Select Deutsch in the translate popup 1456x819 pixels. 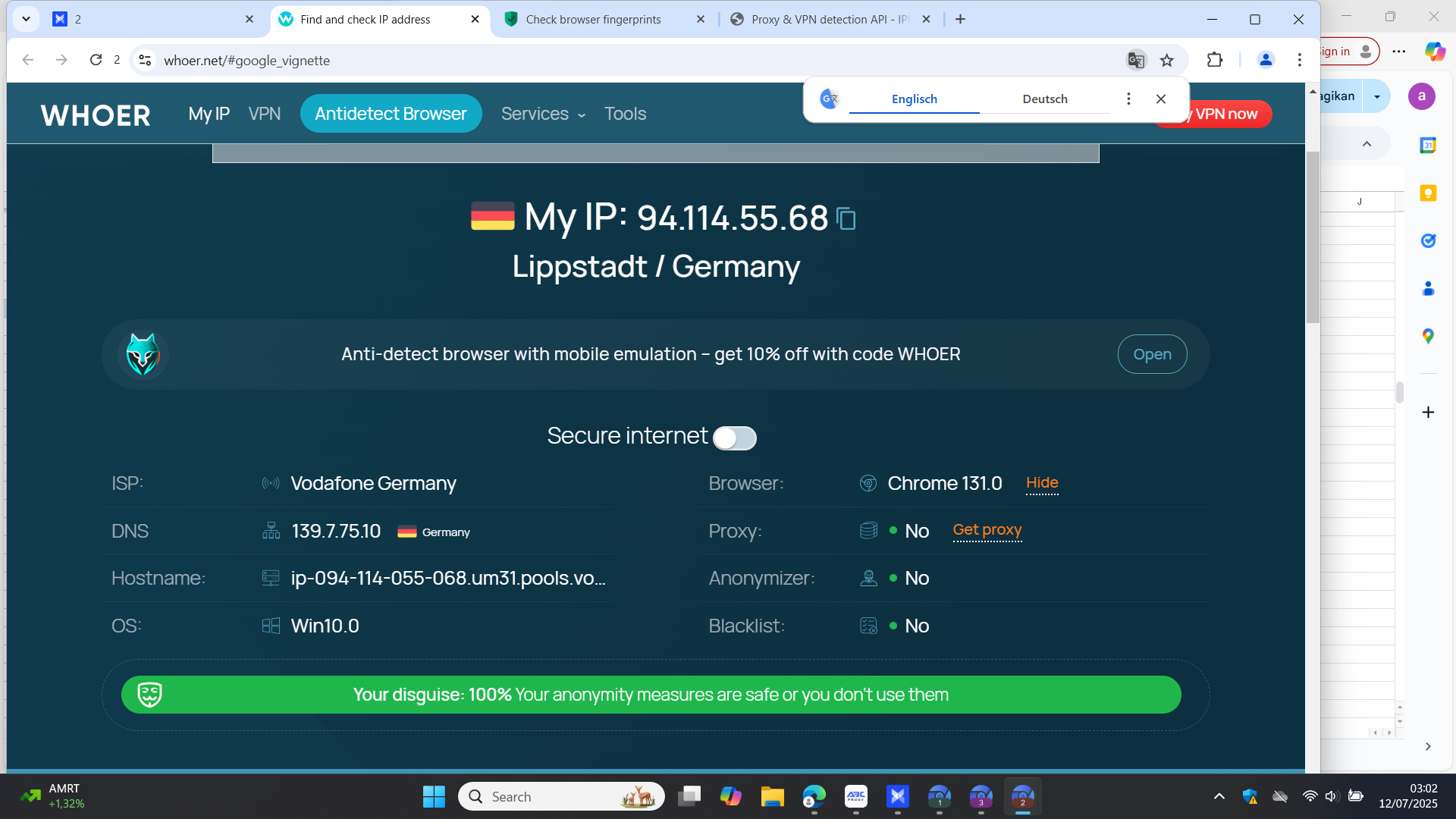click(1045, 99)
